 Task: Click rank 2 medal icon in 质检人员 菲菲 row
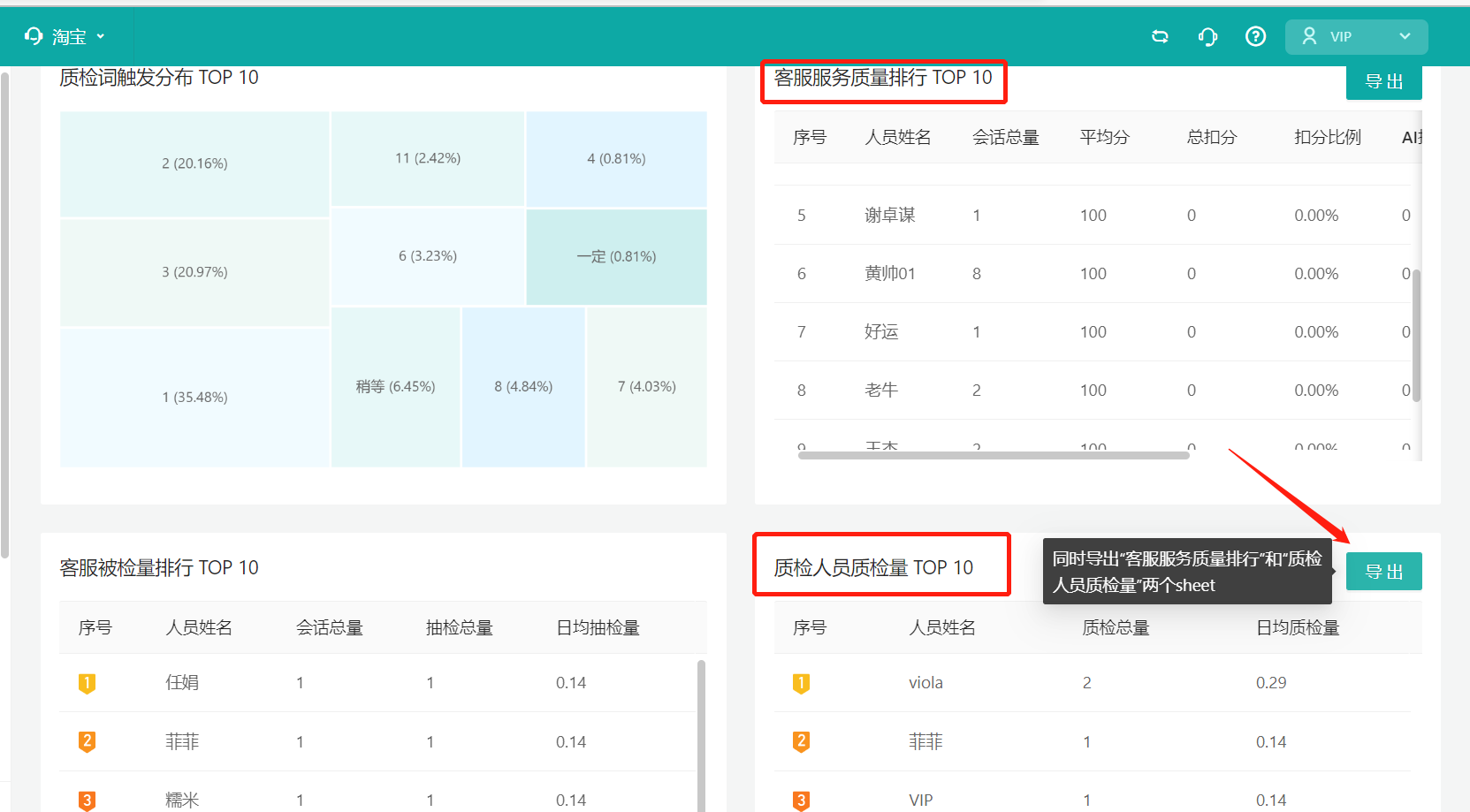pyautogui.click(x=801, y=742)
